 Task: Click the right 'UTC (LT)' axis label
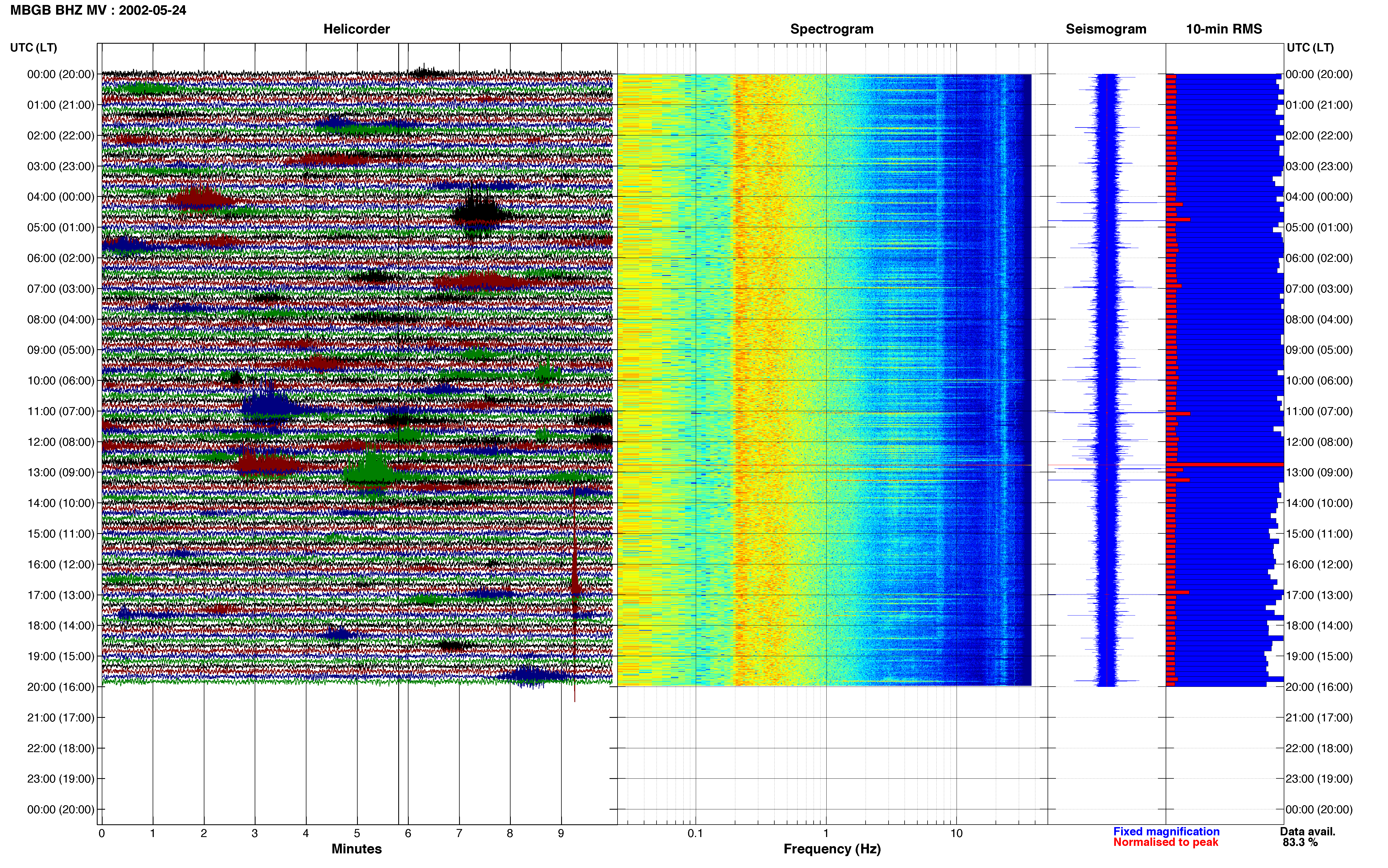(x=1310, y=48)
